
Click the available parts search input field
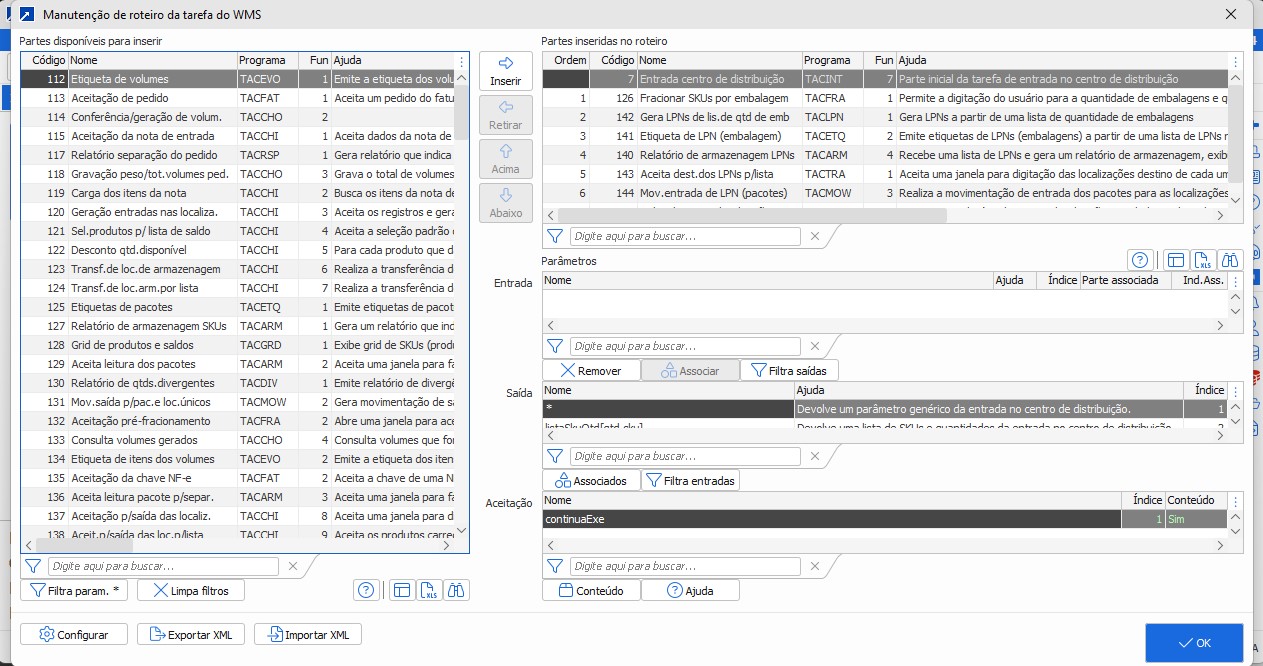[164, 567]
